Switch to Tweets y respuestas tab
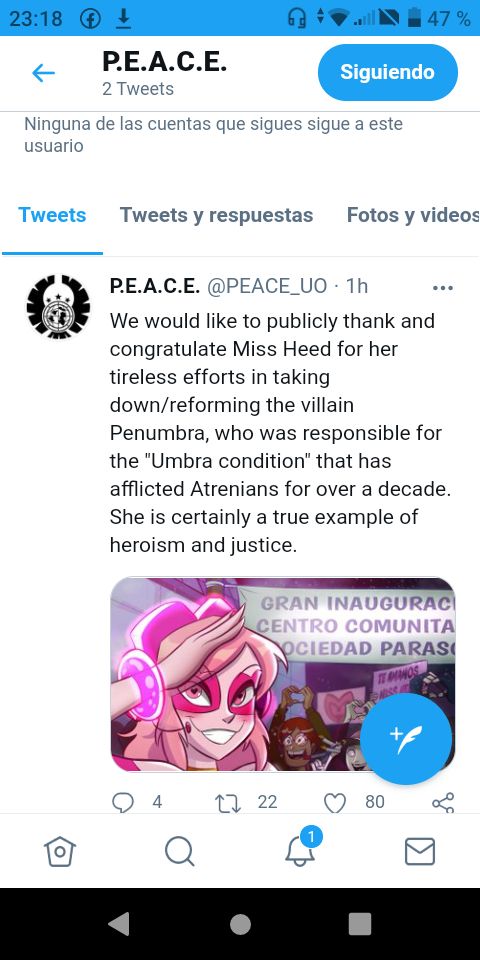 click(216, 215)
